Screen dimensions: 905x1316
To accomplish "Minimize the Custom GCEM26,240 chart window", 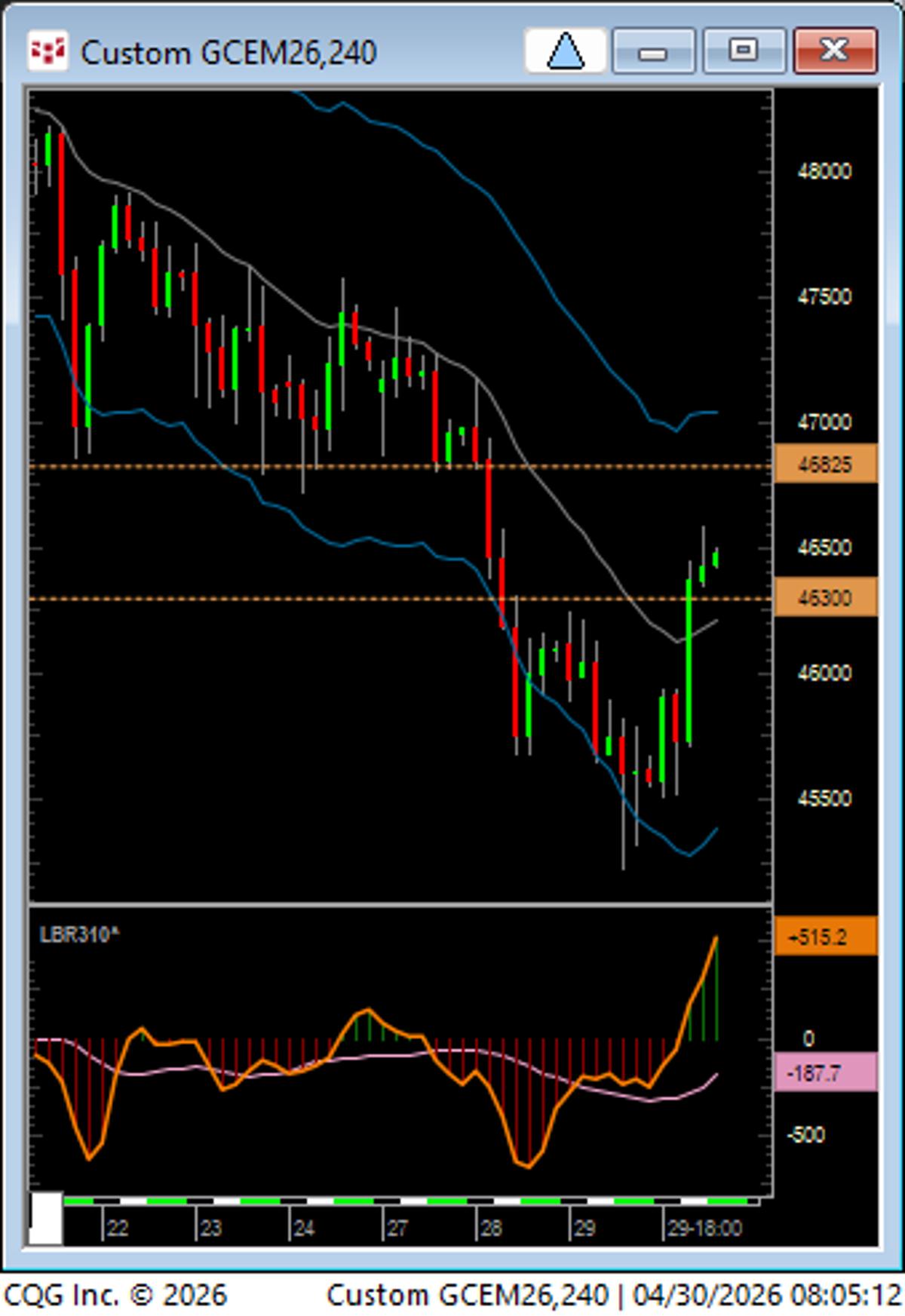I will pyautogui.click(x=653, y=51).
